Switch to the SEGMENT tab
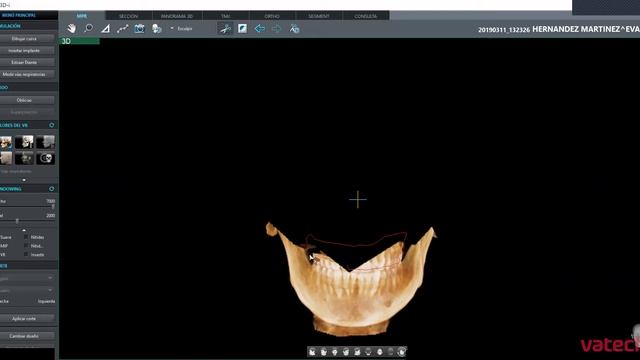This screenshot has height=360, width=640. [319, 16]
